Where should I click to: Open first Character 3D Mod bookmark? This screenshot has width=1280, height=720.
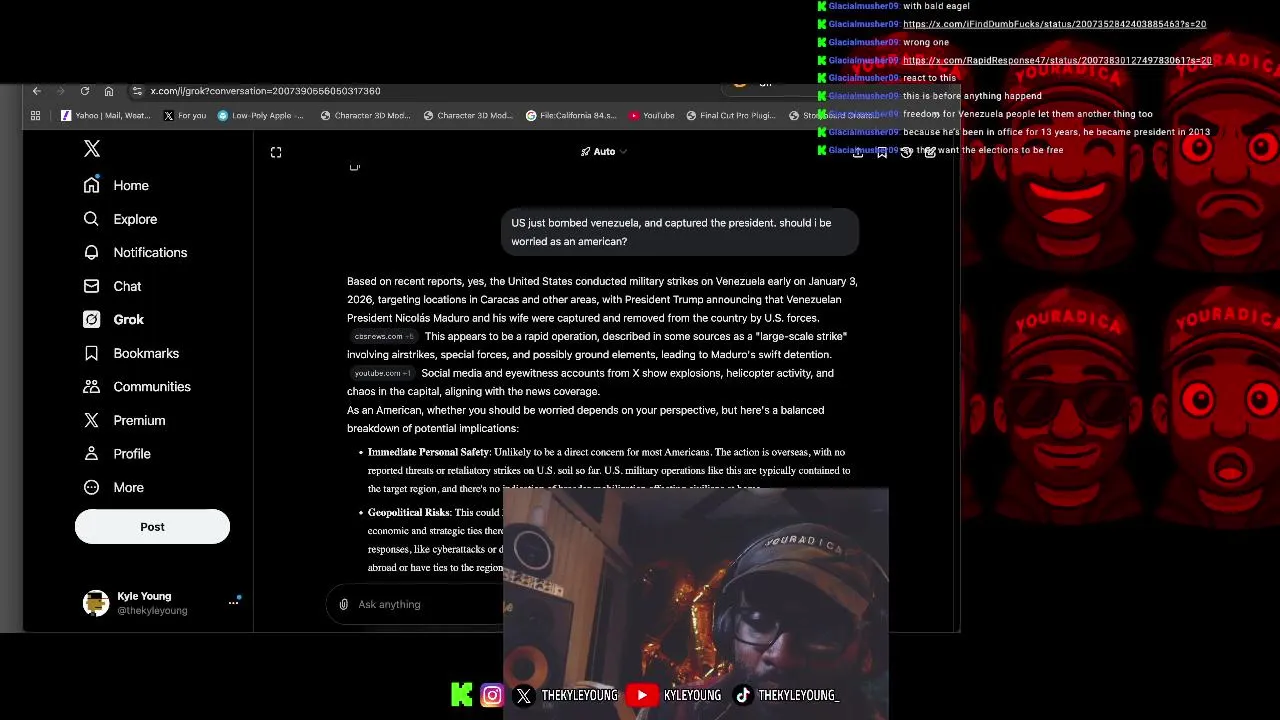pos(365,116)
